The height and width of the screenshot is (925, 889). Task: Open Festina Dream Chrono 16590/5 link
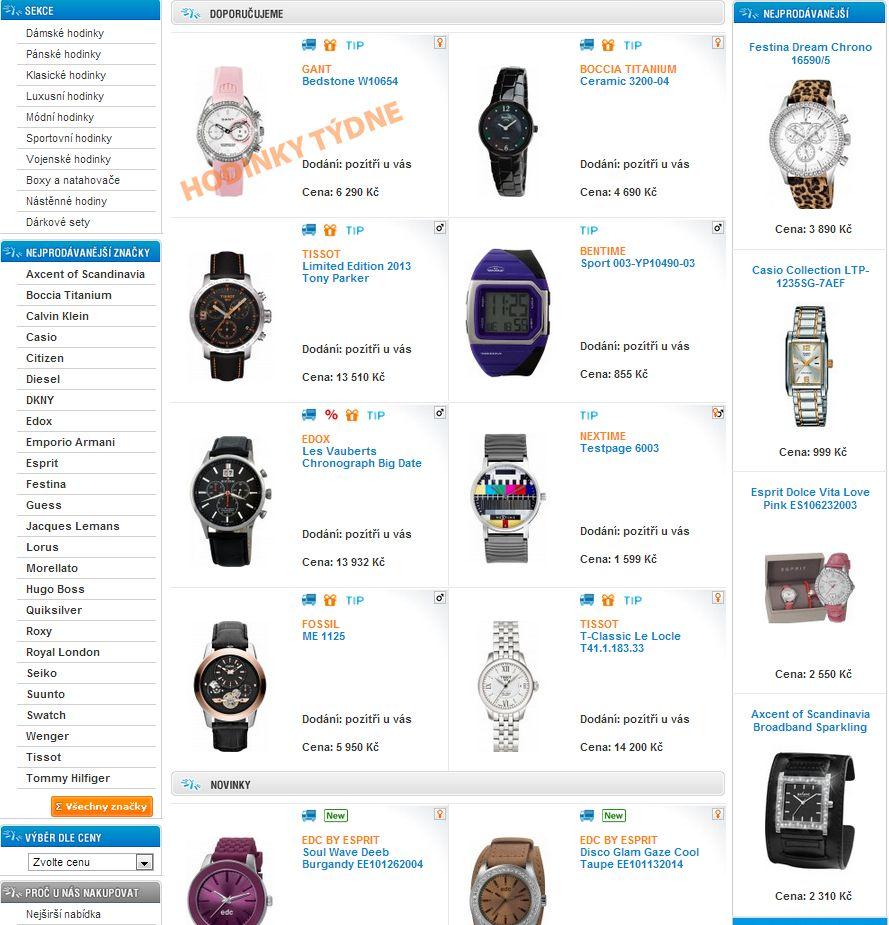point(810,53)
